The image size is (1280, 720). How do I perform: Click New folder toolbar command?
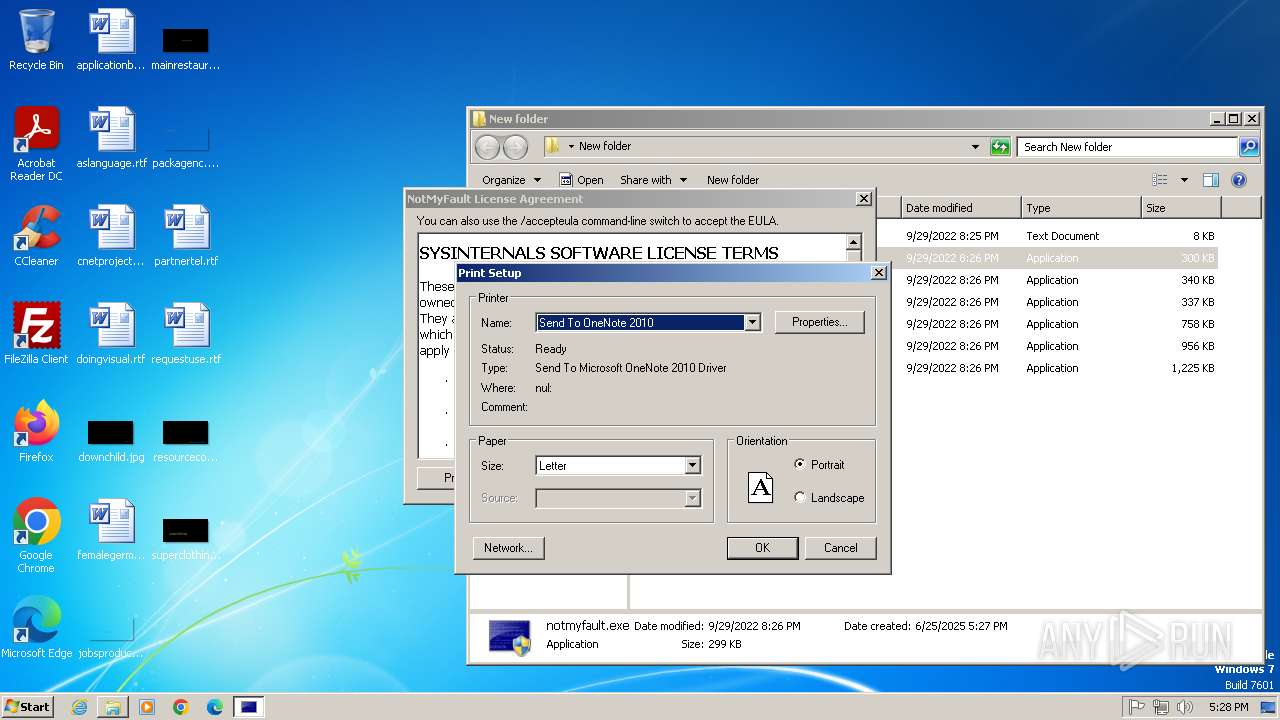[x=733, y=180]
